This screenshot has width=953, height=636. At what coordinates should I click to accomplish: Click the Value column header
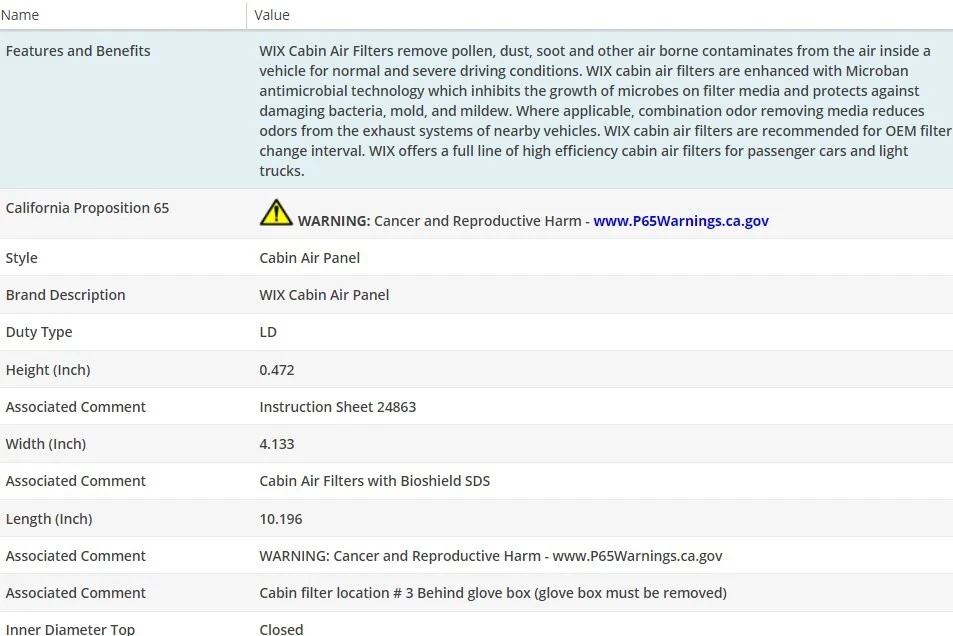pos(272,15)
